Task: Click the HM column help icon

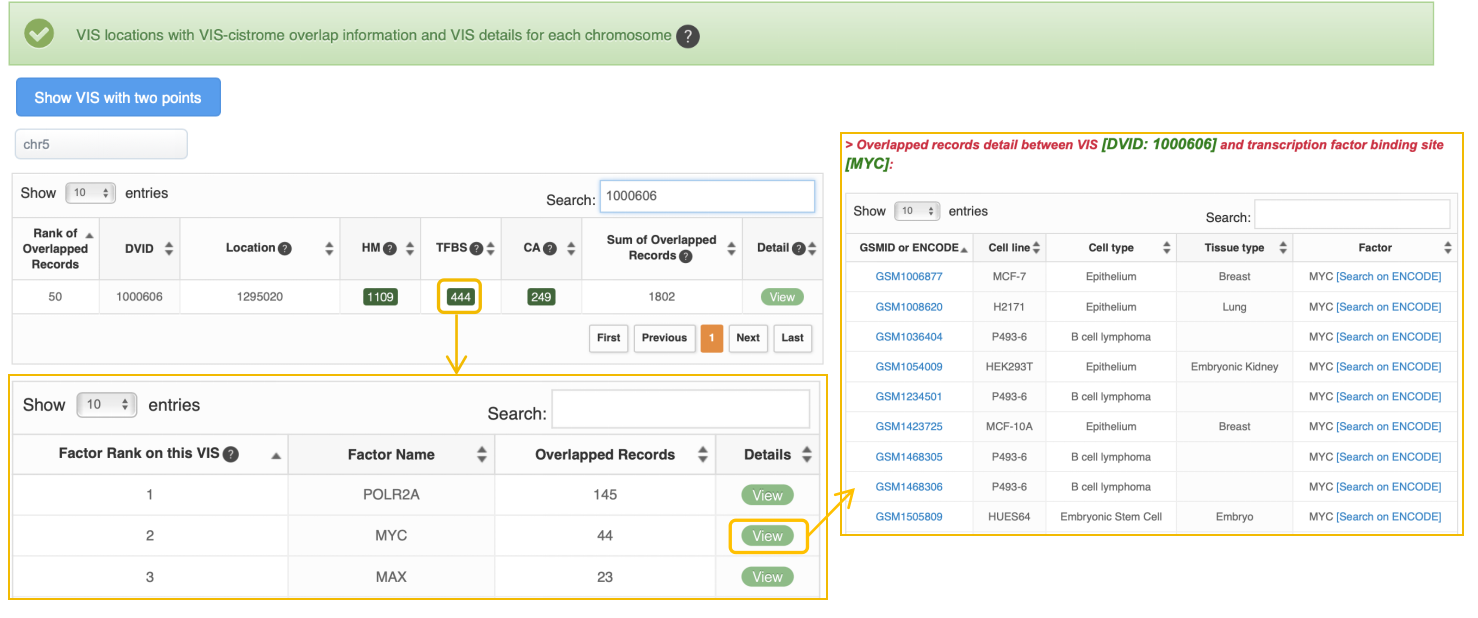Action: coord(390,248)
